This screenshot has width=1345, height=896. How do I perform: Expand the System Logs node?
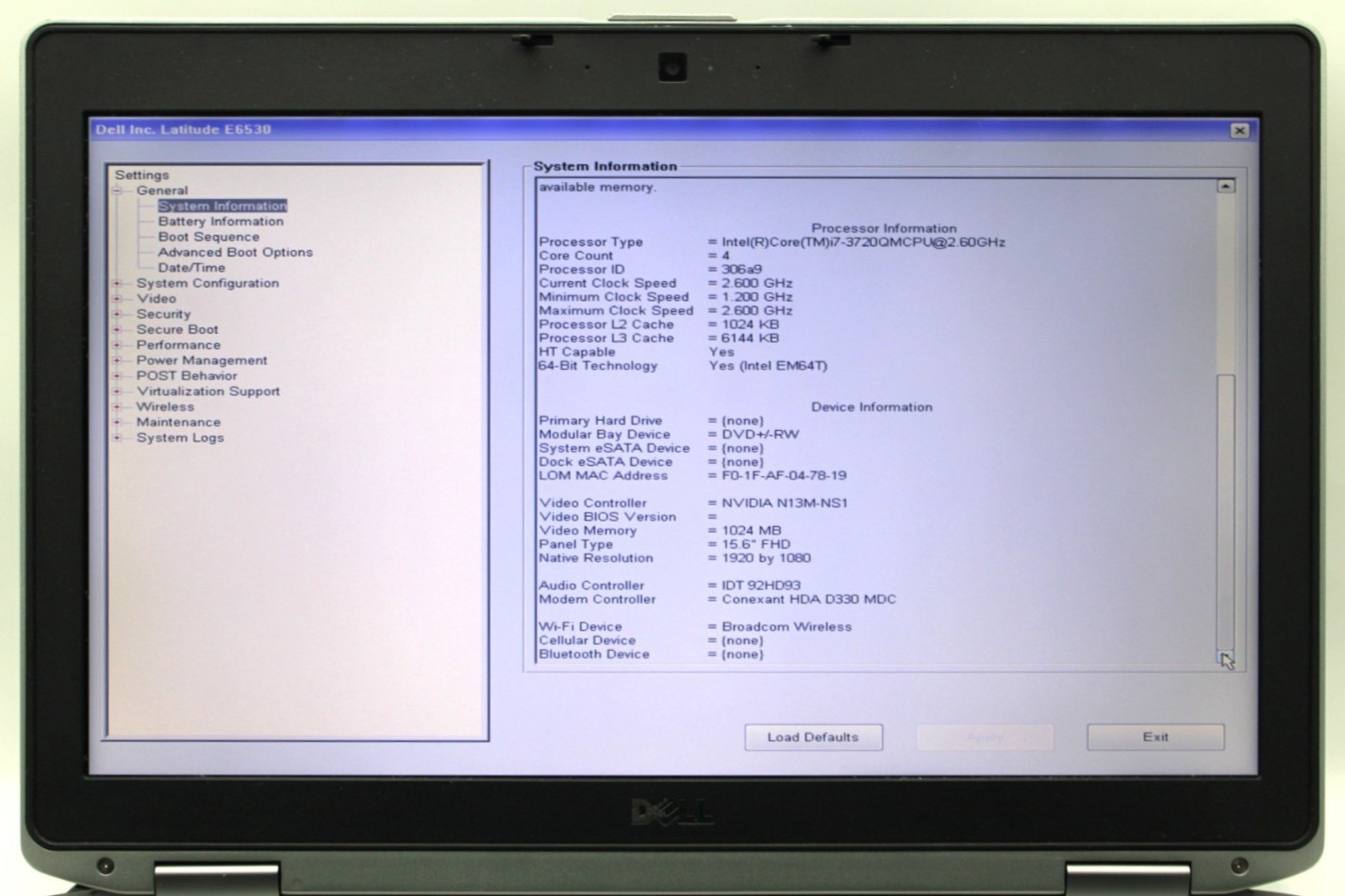click(x=118, y=438)
